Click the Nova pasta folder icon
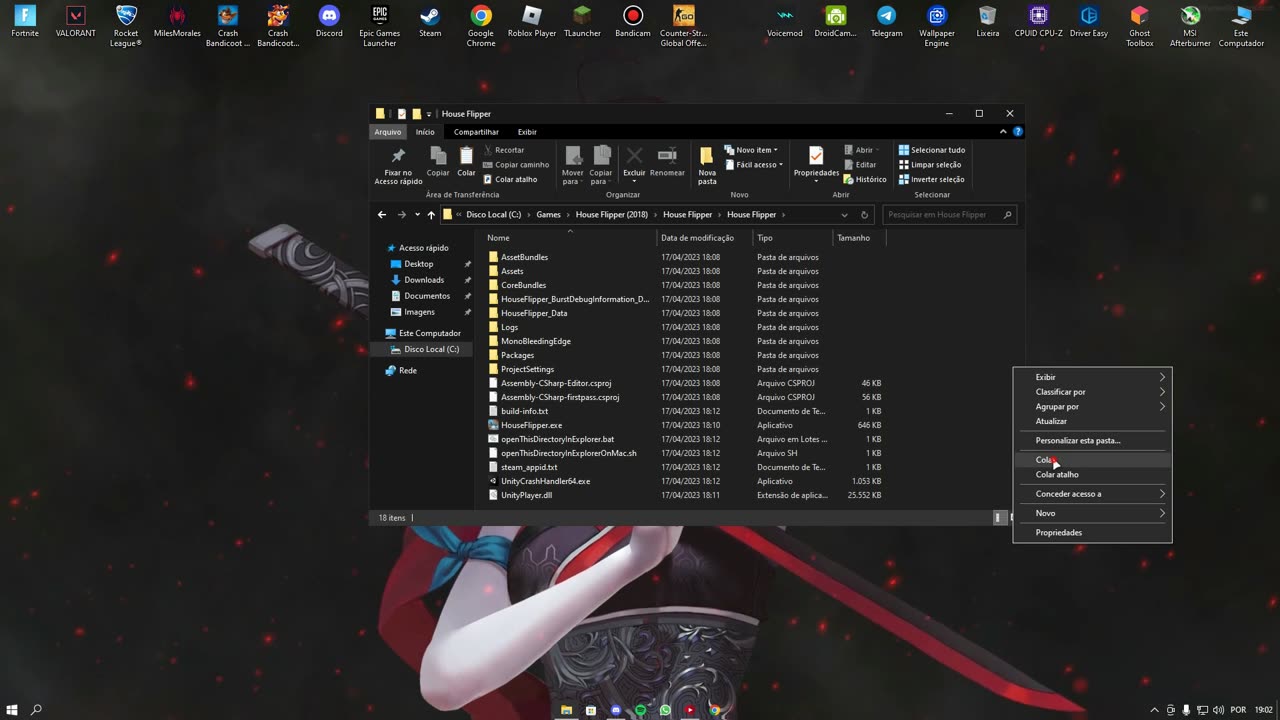The height and width of the screenshot is (720, 1280). coord(707,156)
